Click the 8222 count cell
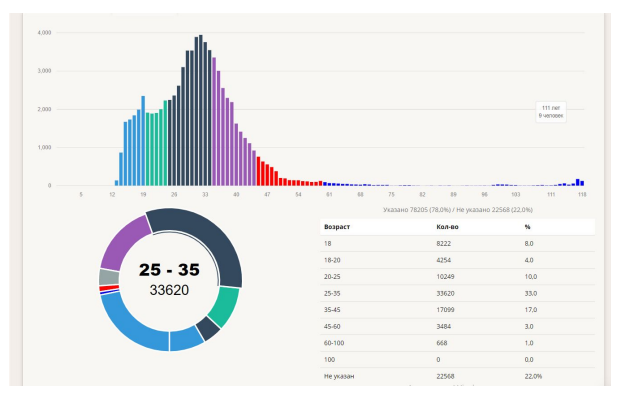The image size is (623, 405). pyautogui.click(x=443, y=244)
